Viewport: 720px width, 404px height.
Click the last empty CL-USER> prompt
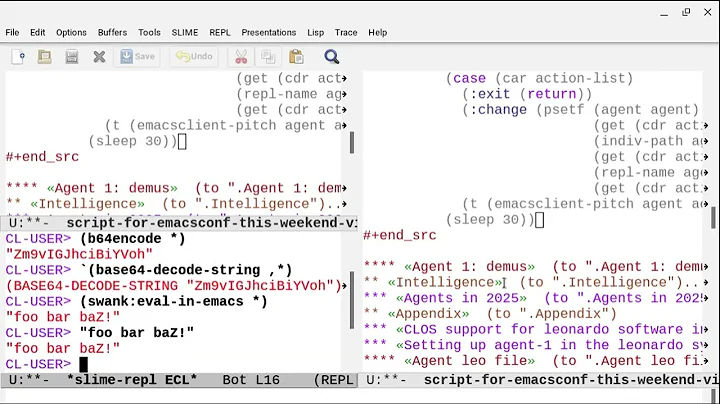39,365
